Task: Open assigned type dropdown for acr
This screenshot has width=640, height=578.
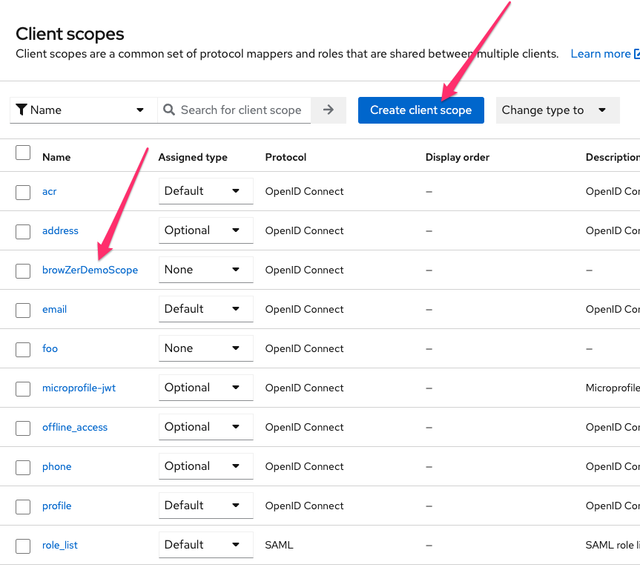Action: click(206, 191)
